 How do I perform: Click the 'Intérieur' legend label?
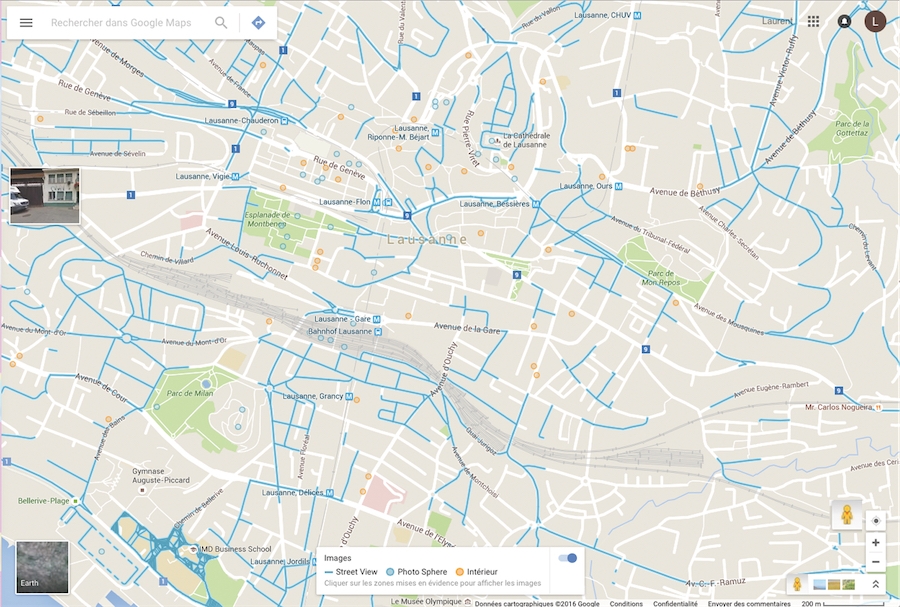click(482, 571)
